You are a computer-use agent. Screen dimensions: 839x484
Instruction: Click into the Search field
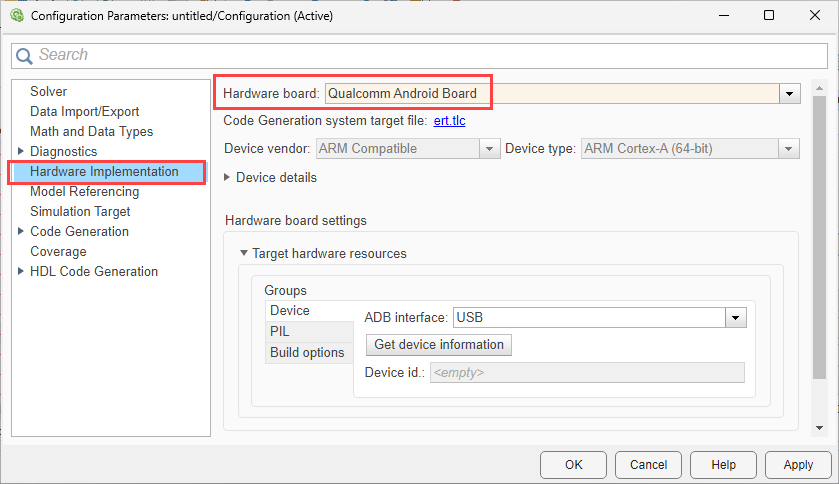click(x=420, y=55)
